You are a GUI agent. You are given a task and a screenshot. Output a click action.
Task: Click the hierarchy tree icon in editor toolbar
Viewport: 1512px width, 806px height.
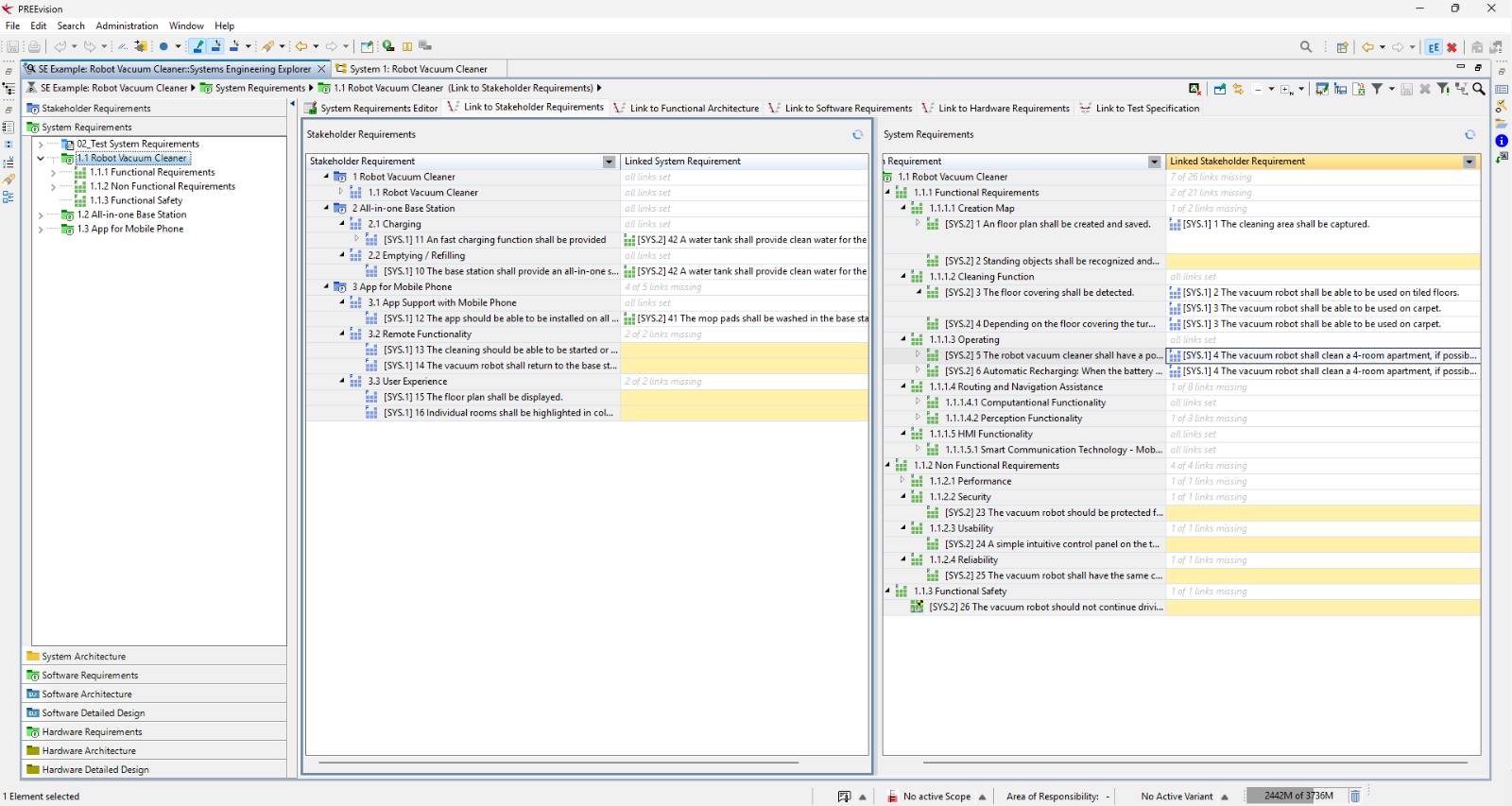pyautogui.click(x=1462, y=89)
